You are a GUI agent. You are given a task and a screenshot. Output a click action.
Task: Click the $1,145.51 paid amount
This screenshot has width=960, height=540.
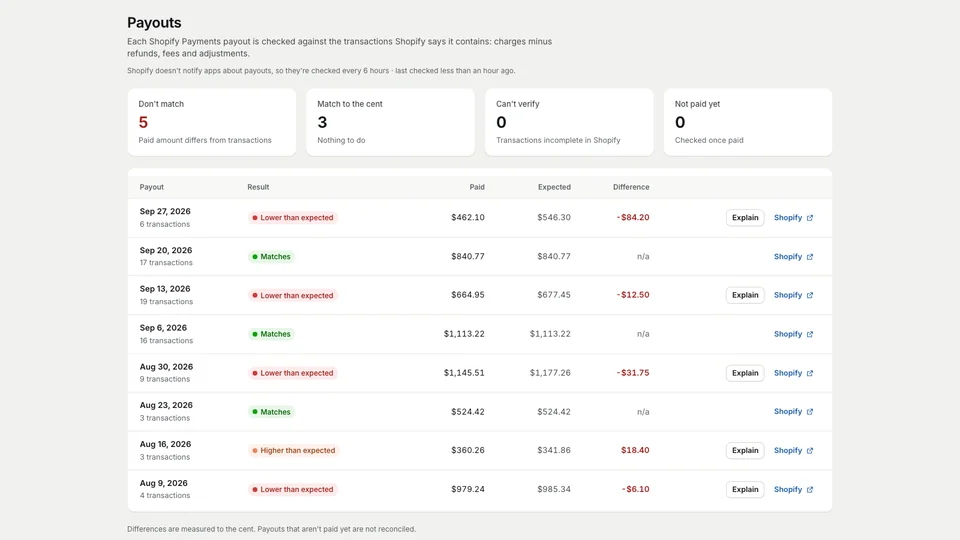click(464, 373)
